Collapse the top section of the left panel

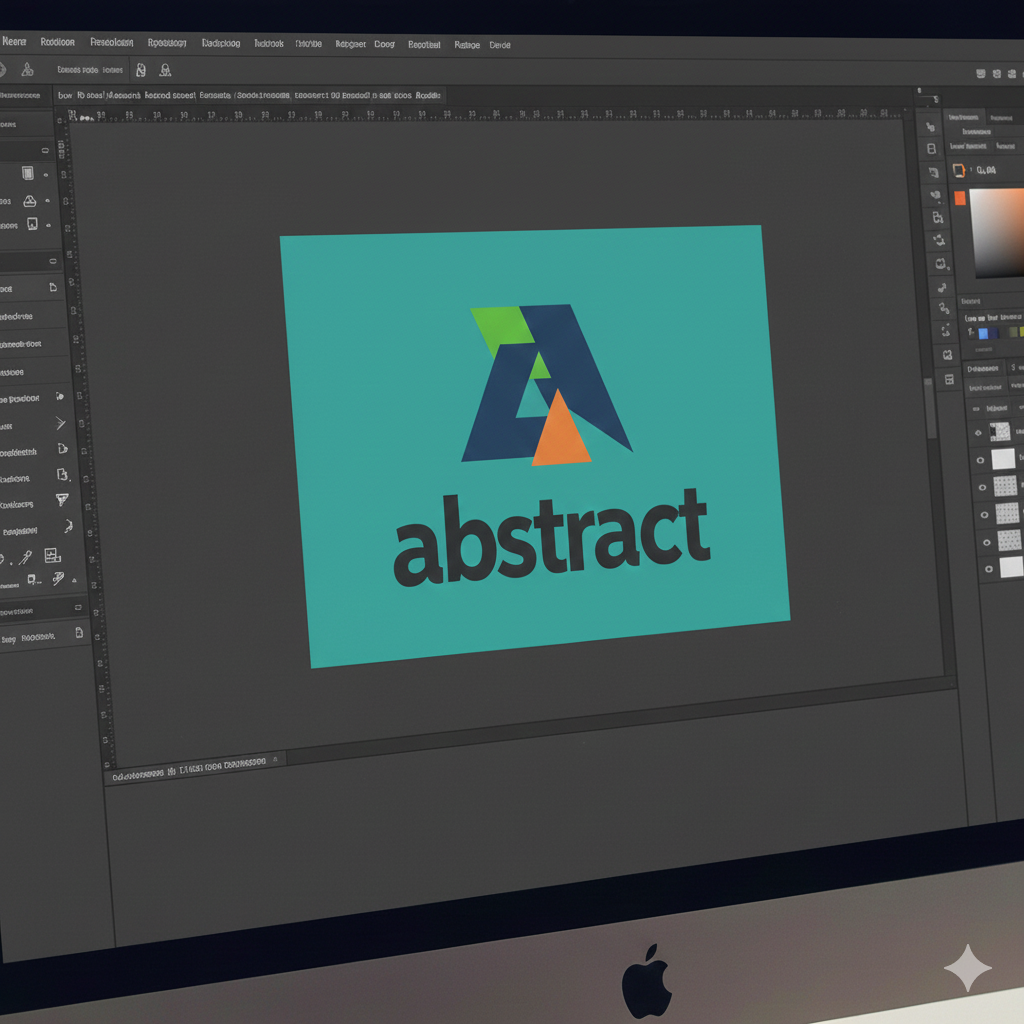(45, 150)
